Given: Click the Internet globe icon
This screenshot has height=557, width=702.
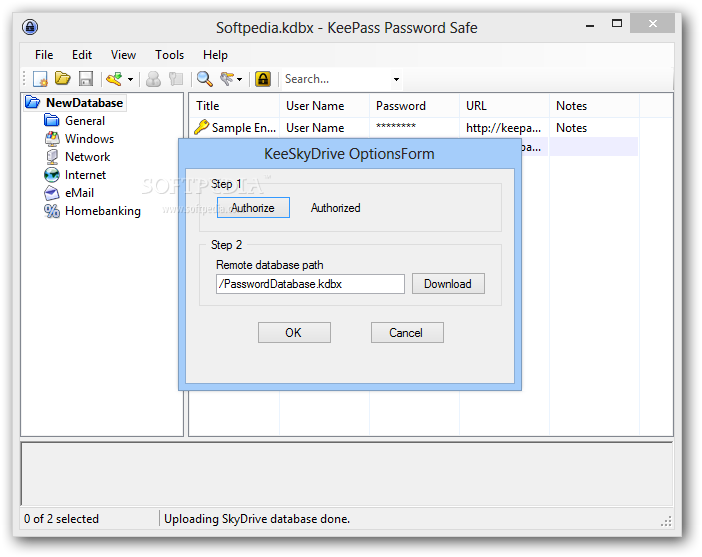Looking at the screenshot, I should point(52,175).
